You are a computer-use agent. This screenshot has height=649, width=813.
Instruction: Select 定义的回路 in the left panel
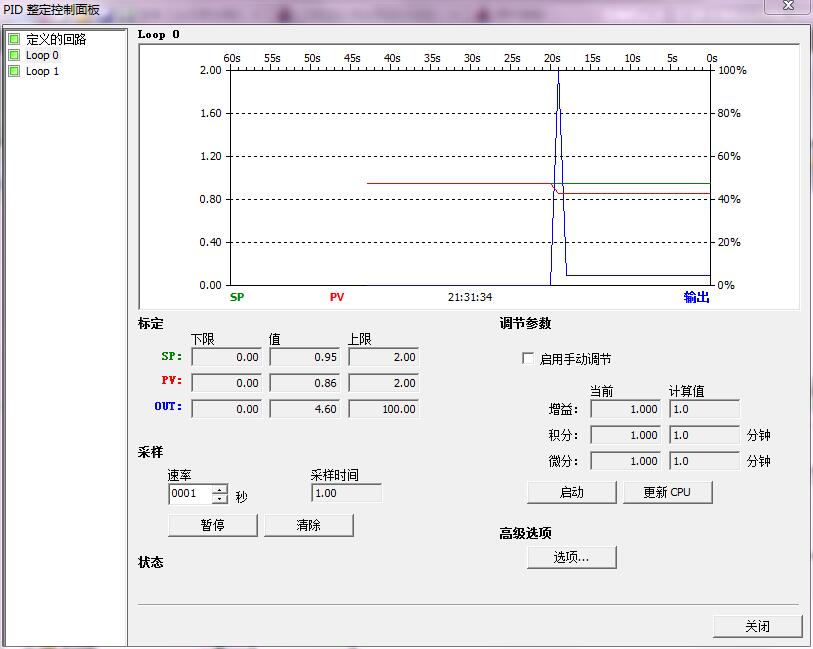tap(58, 39)
